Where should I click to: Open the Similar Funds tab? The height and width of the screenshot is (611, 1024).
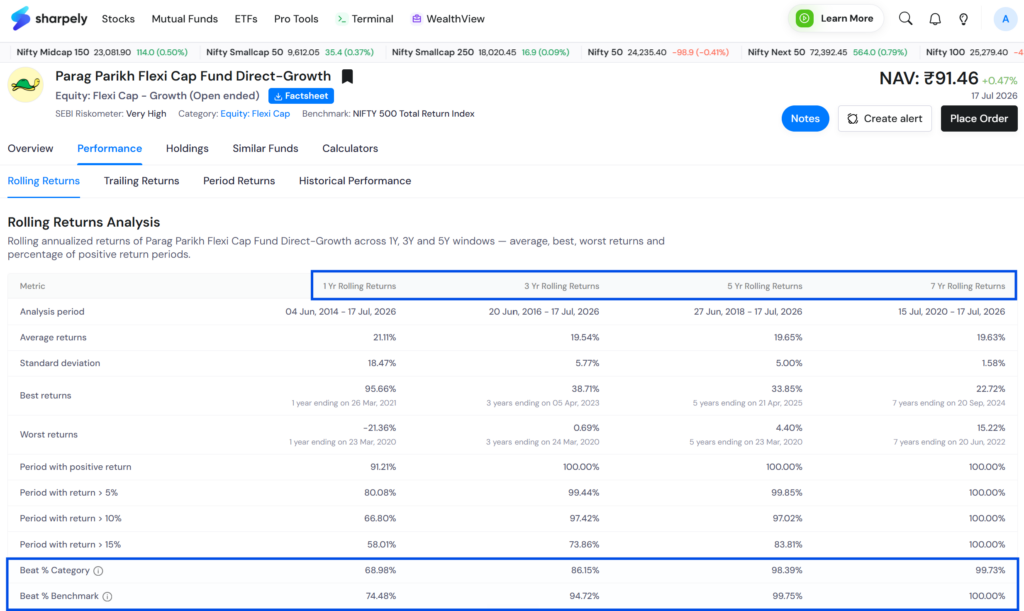click(x=265, y=148)
